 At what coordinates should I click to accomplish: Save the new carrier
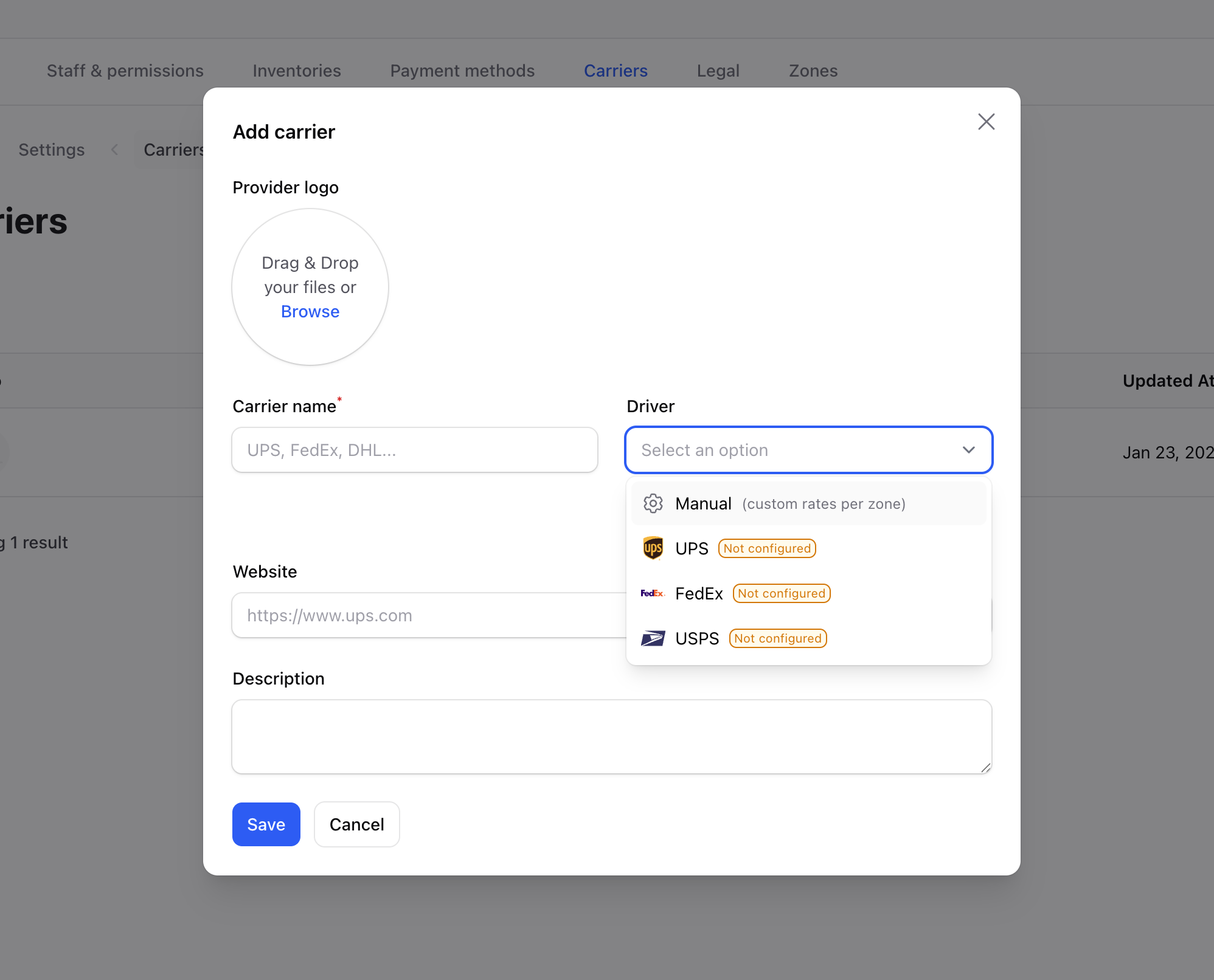[x=266, y=824]
